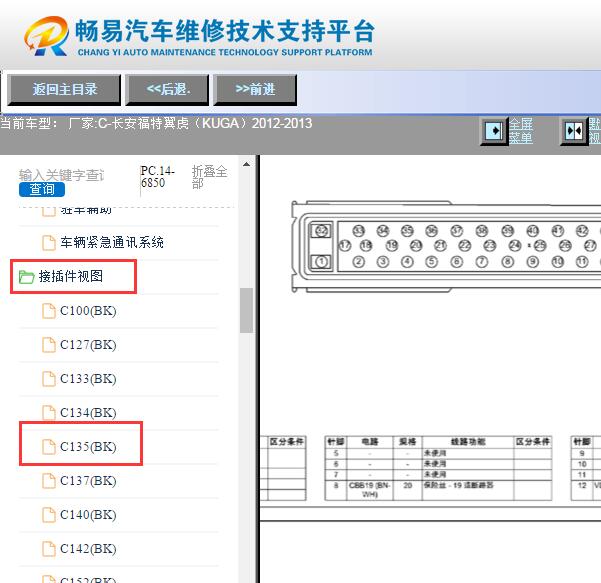Click the page icon next to C100(BK)
Viewport: 601px width, 583px height.
49,311
